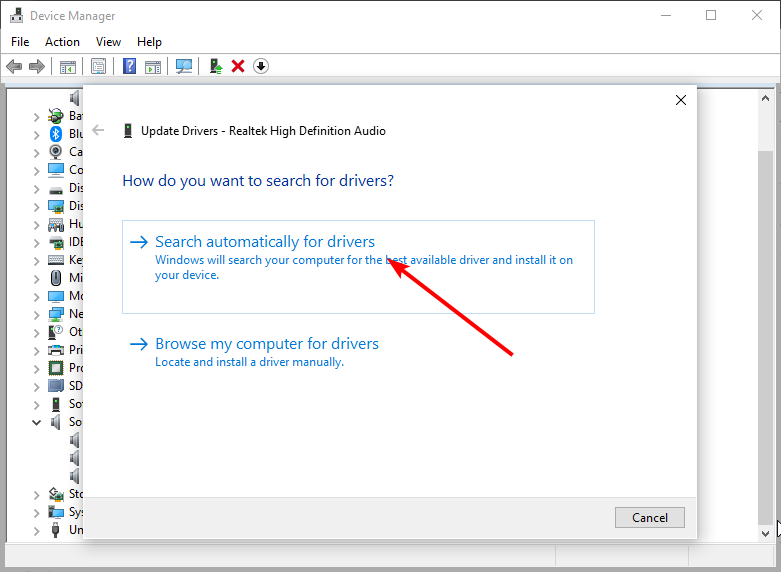The height and width of the screenshot is (572, 781).
Task: Click the Cancel button
Action: 650,518
